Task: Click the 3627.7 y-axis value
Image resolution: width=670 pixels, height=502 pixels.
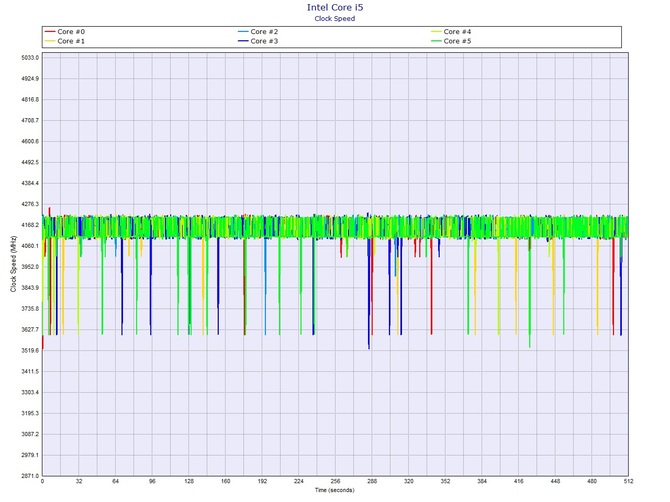Action: tap(30, 330)
